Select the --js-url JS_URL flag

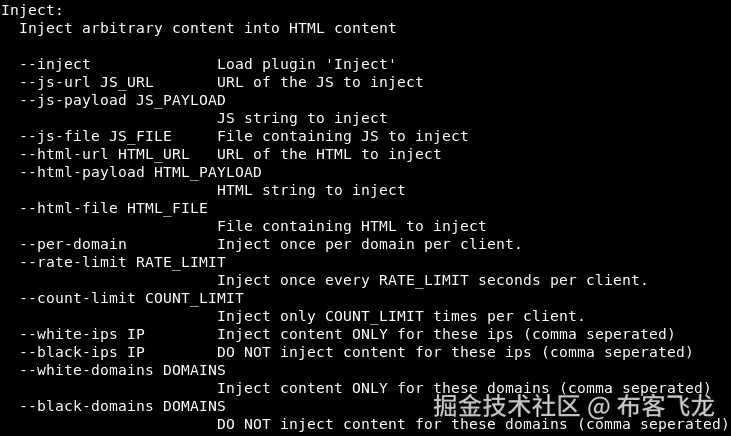86,82
